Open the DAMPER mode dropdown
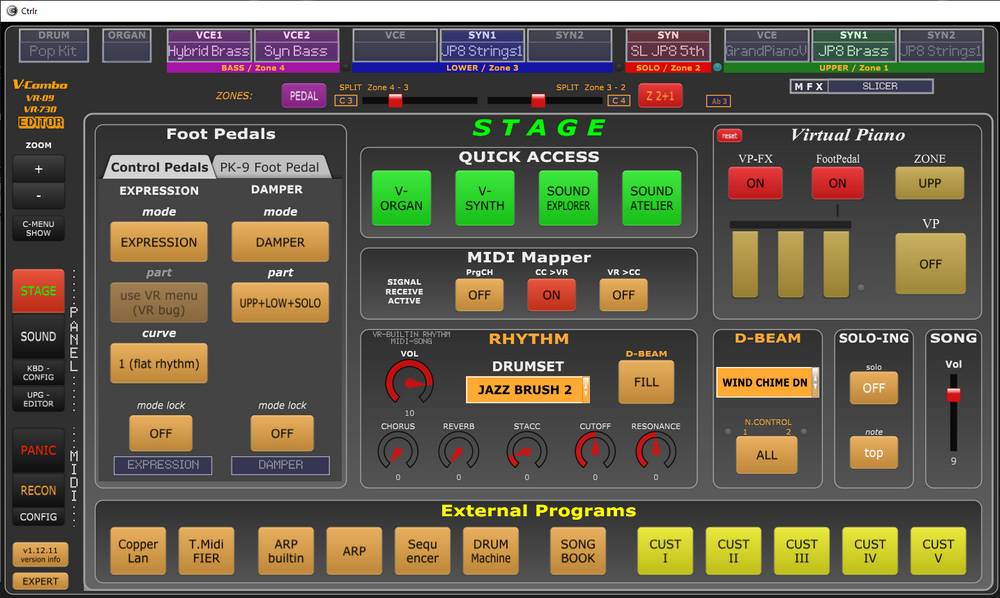 [x=280, y=242]
